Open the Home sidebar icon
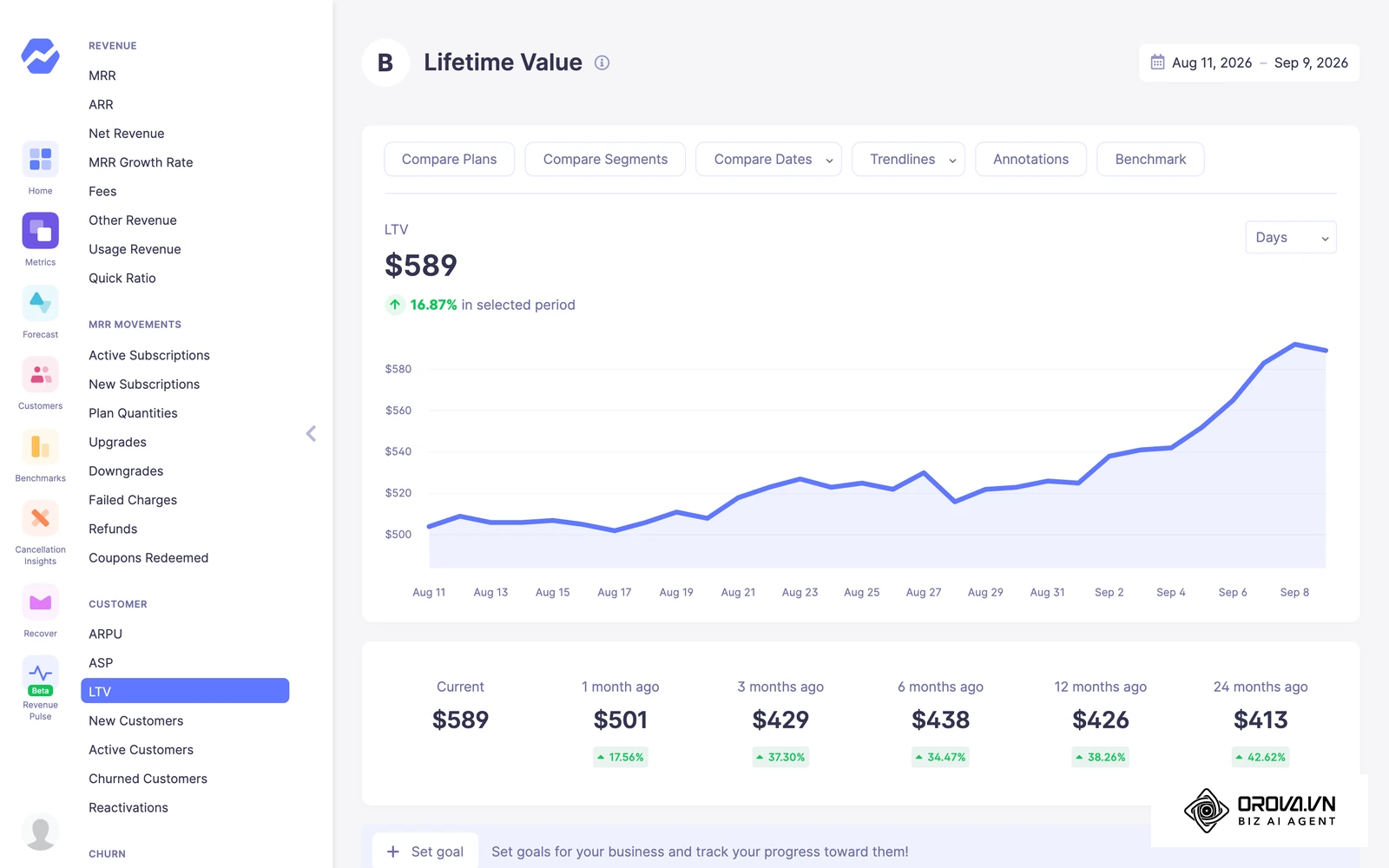The width and height of the screenshot is (1389, 868). click(x=40, y=159)
